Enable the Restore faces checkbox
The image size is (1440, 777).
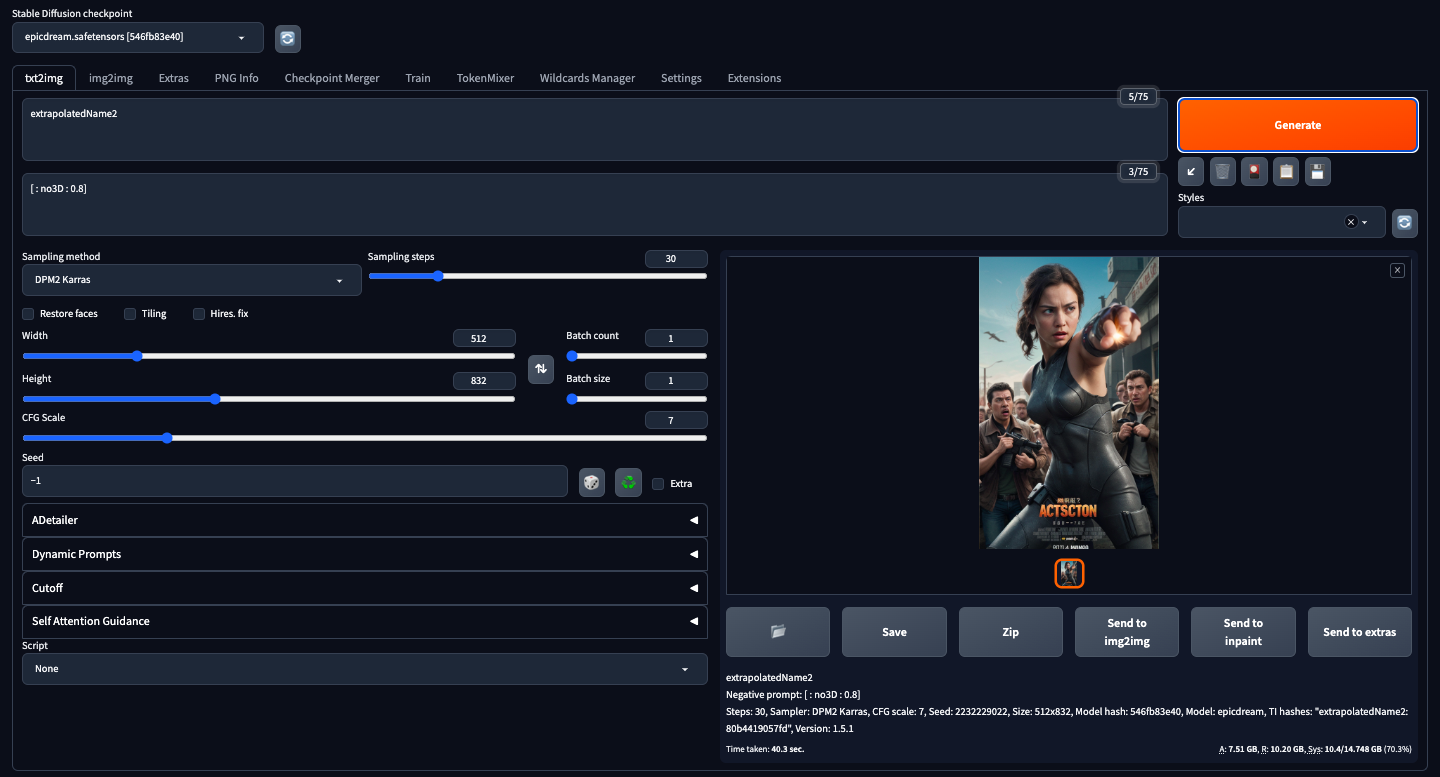coord(28,314)
